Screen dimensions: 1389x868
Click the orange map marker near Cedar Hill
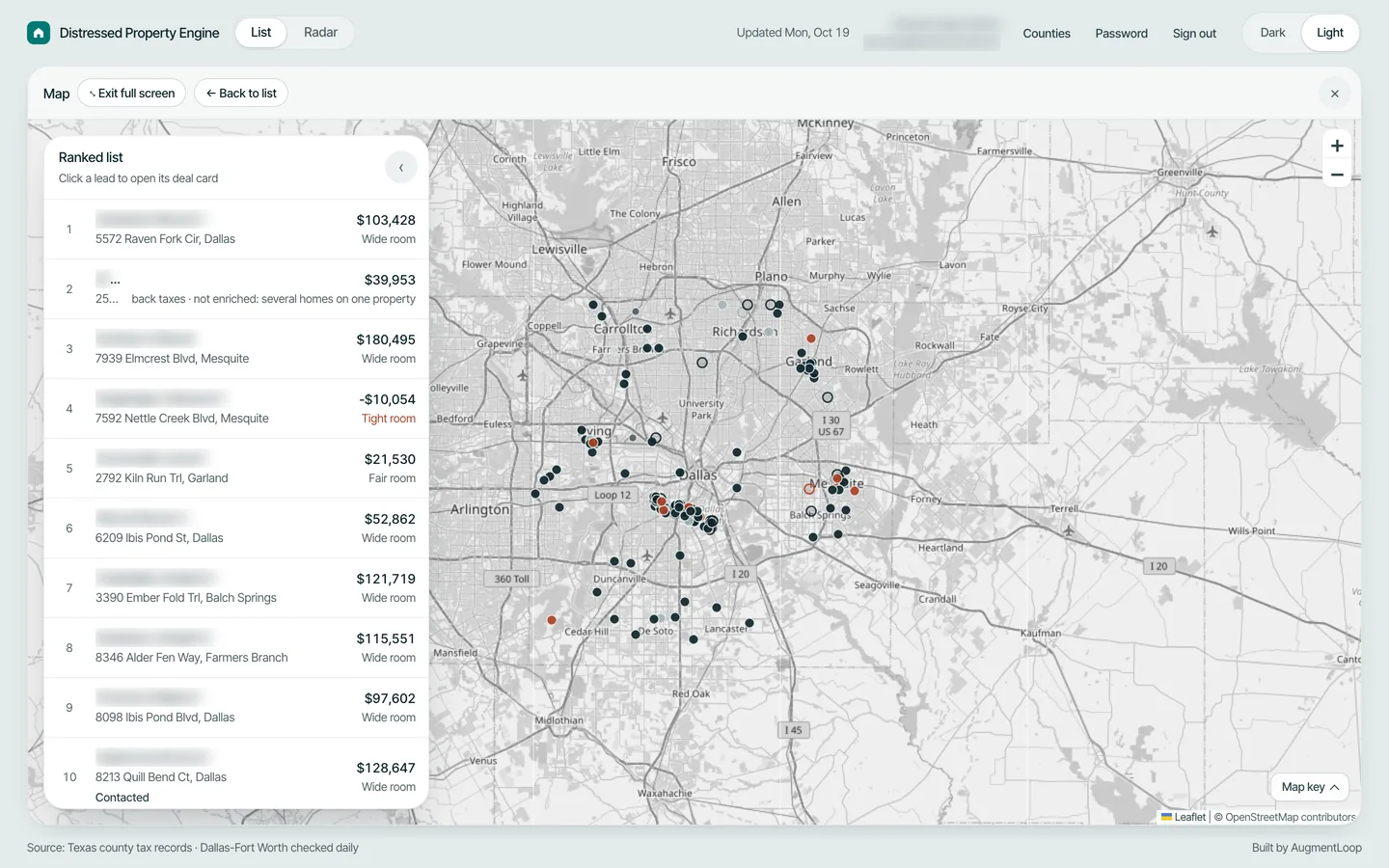[552, 620]
